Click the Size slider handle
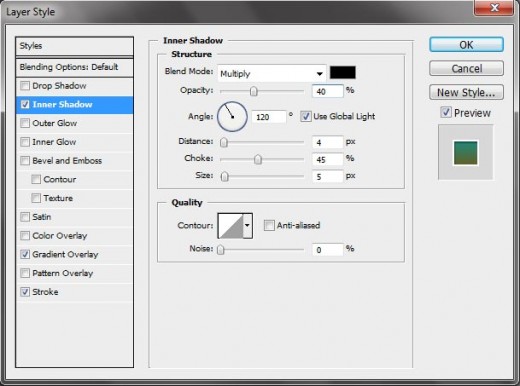Image resolution: width=520 pixels, height=386 pixels. tap(225, 176)
